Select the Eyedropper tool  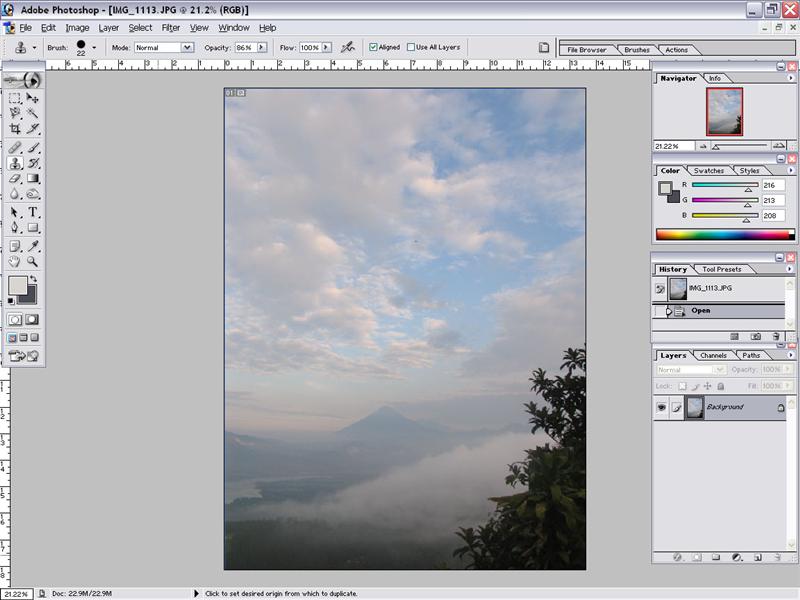33,246
